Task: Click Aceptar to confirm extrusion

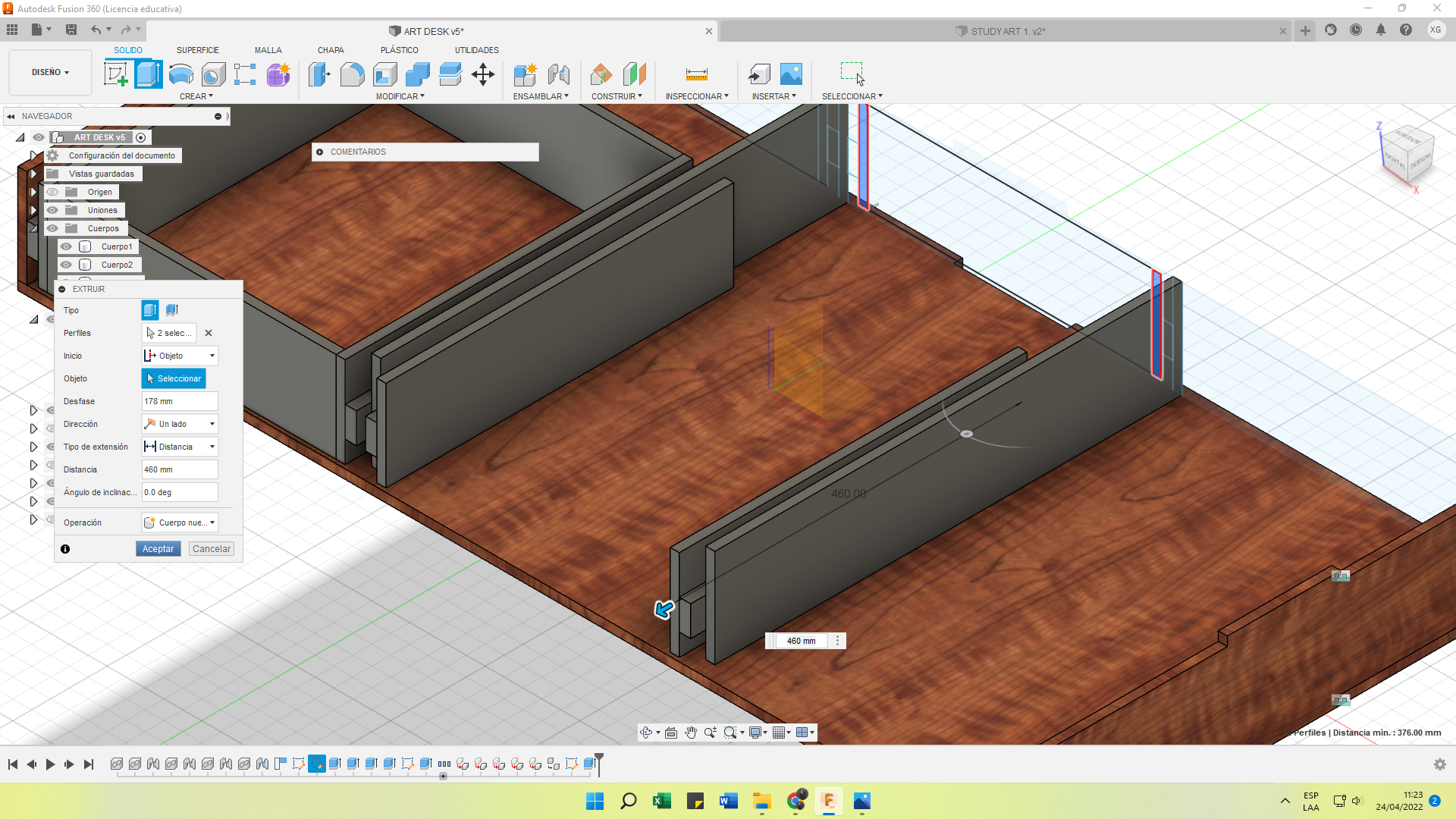Action: point(157,548)
